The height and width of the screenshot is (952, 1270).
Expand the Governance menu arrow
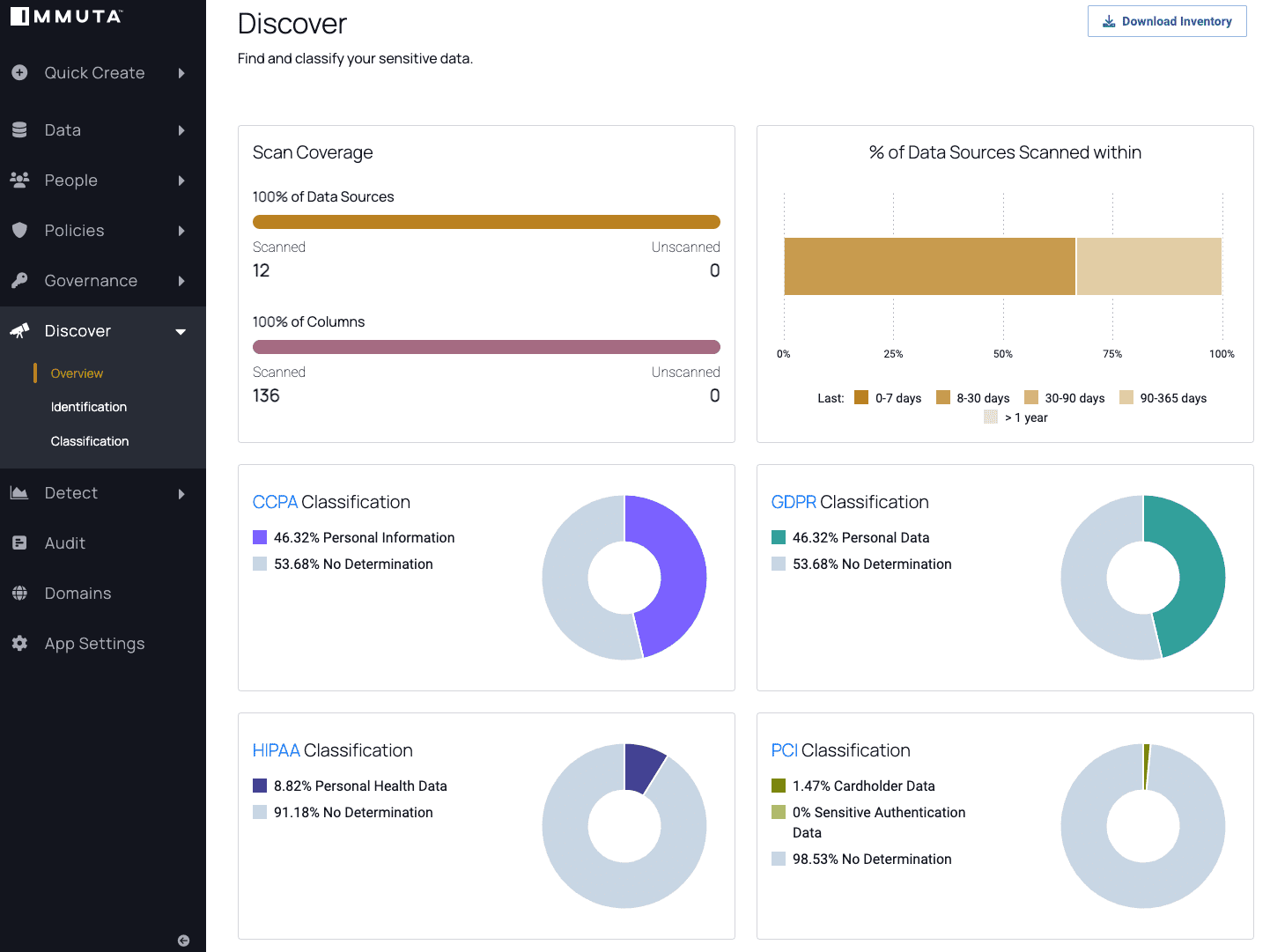click(181, 281)
